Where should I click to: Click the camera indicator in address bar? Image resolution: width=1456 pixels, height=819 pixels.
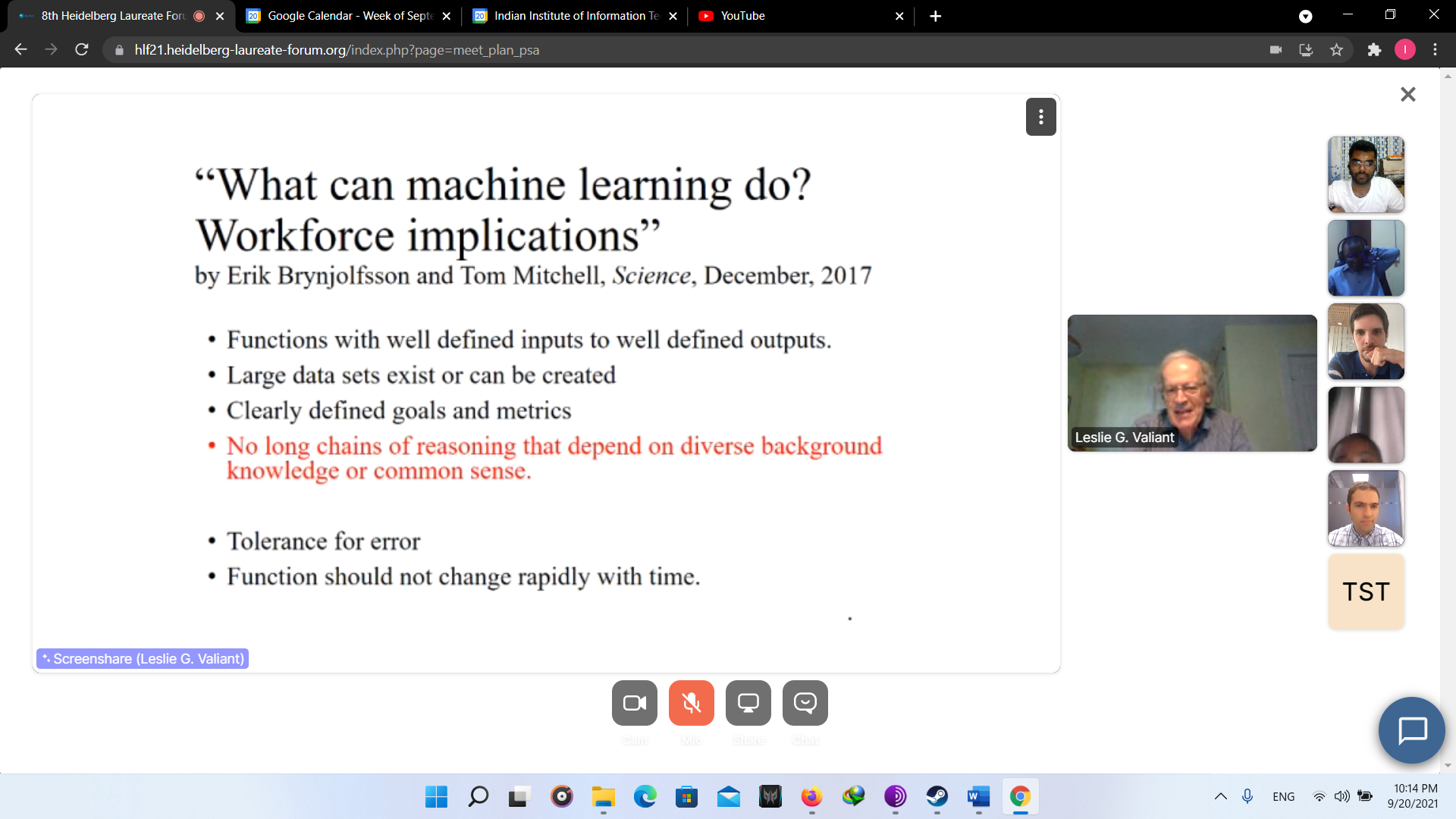(x=1276, y=50)
